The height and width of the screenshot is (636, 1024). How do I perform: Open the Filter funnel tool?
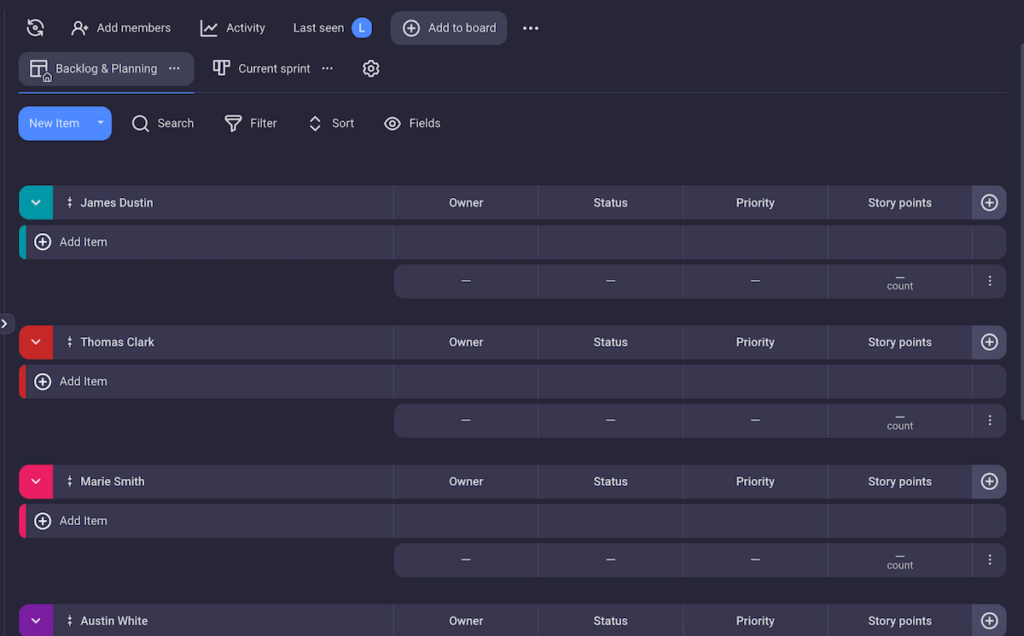pyautogui.click(x=233, y=123)
